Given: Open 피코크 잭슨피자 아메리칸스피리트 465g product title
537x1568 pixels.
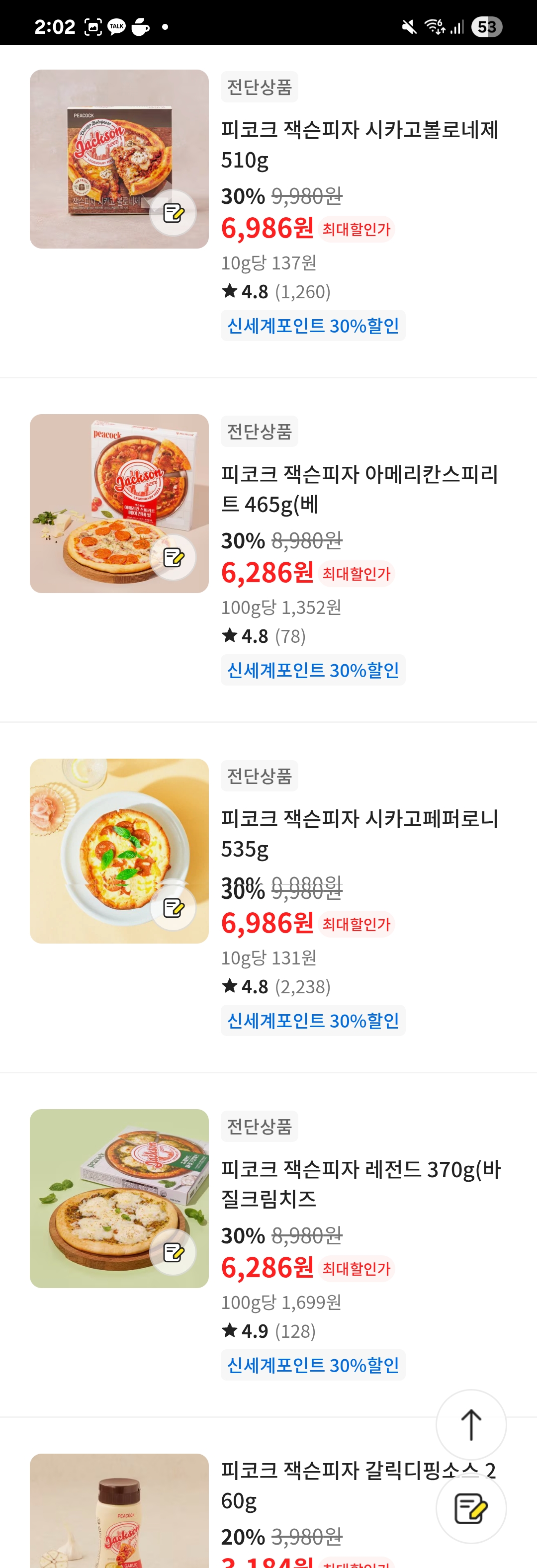Looking at the screenshot, I should click(360, 489).
